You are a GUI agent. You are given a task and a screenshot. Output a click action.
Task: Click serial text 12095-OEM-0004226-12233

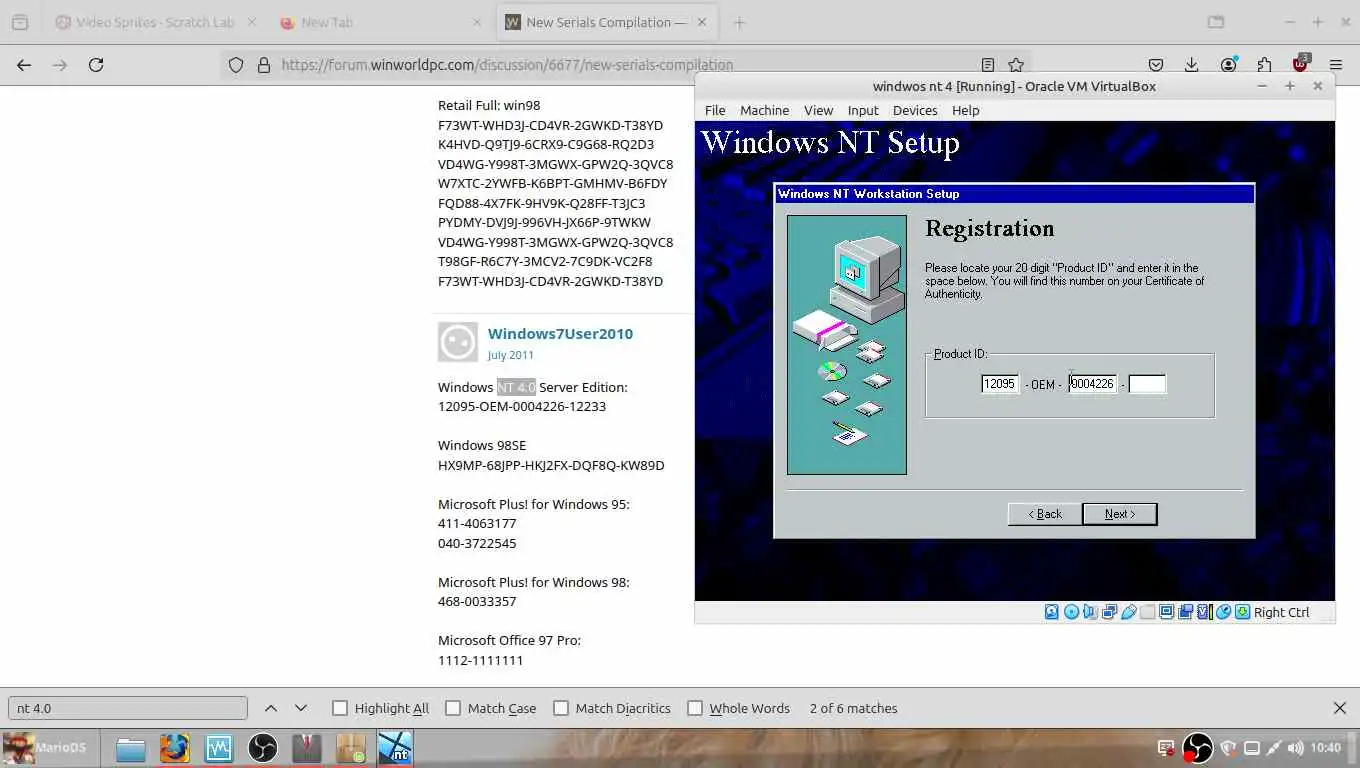(522, 407)
